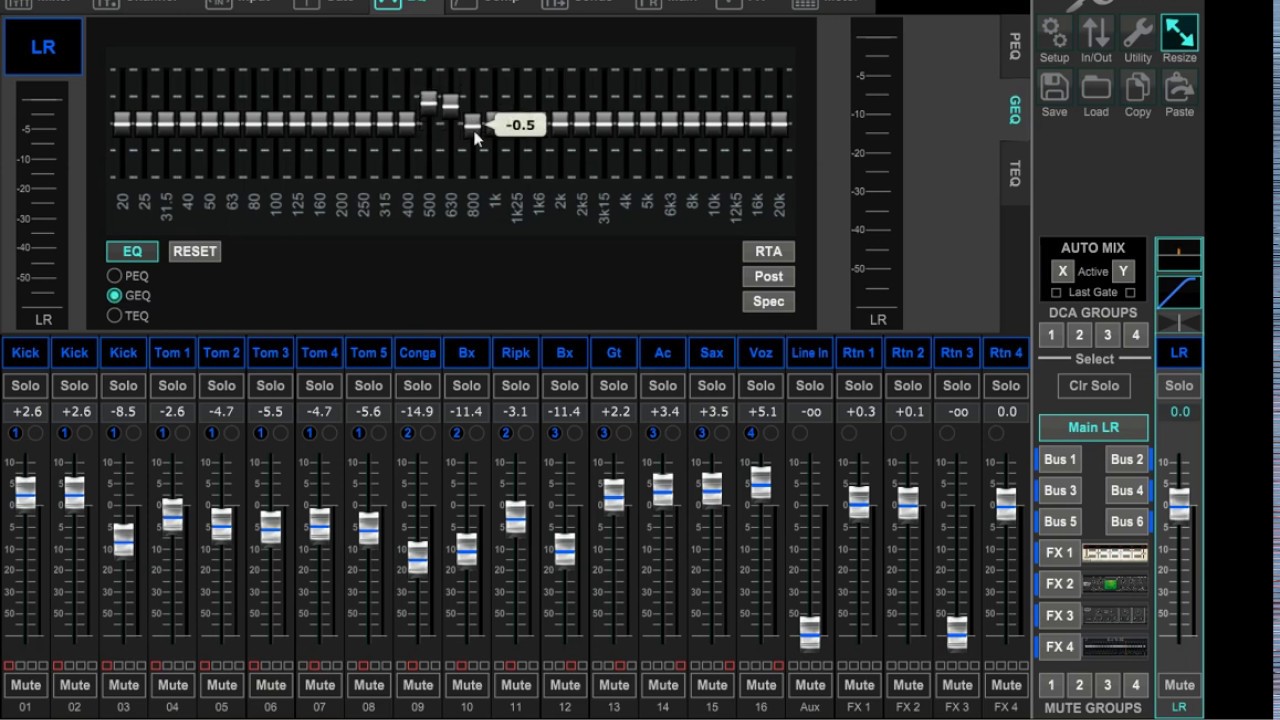Viewport: 1280px width, 720px height.
Task: Select Bus 1 sends layer
Action: pos(1060,459)
